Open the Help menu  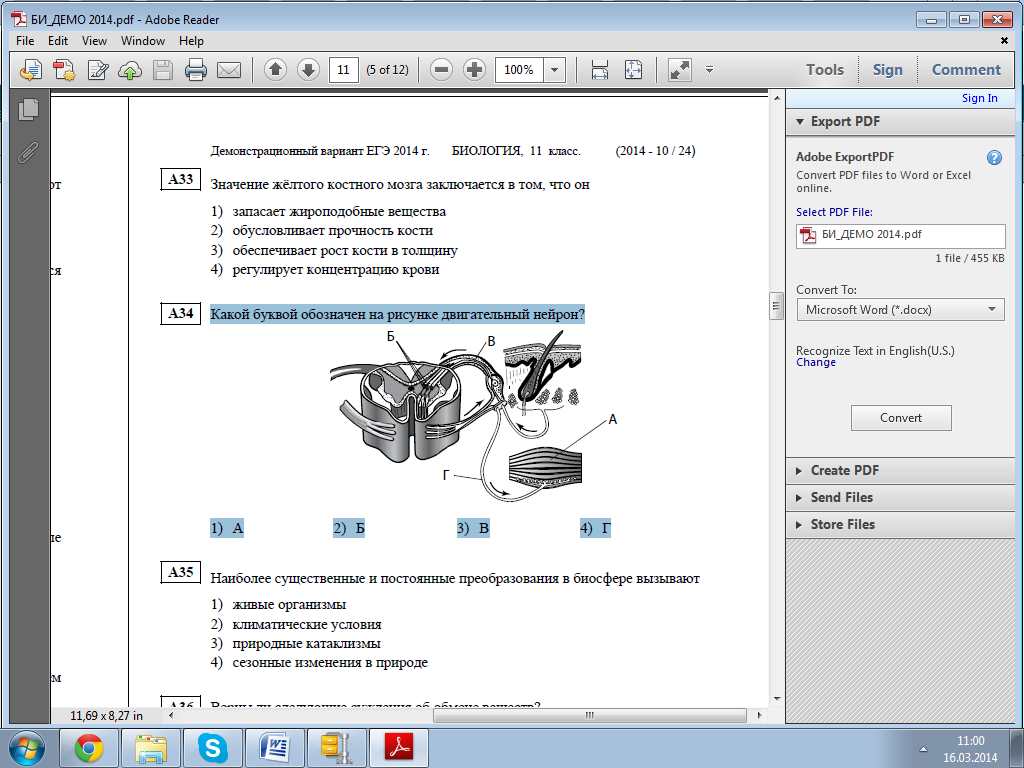pyautogui.click(x=191, y=40)
